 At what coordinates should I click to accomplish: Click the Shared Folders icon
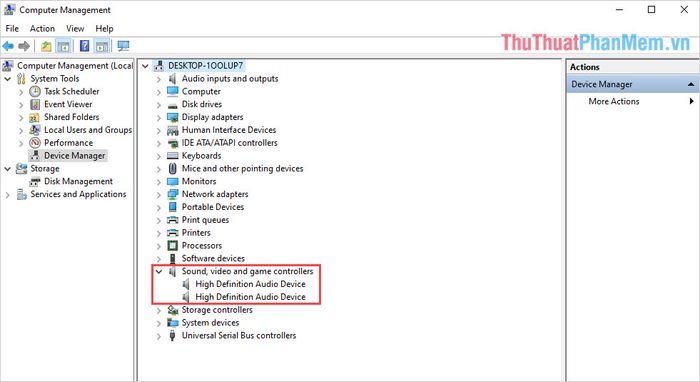click(x=35, y=117)
